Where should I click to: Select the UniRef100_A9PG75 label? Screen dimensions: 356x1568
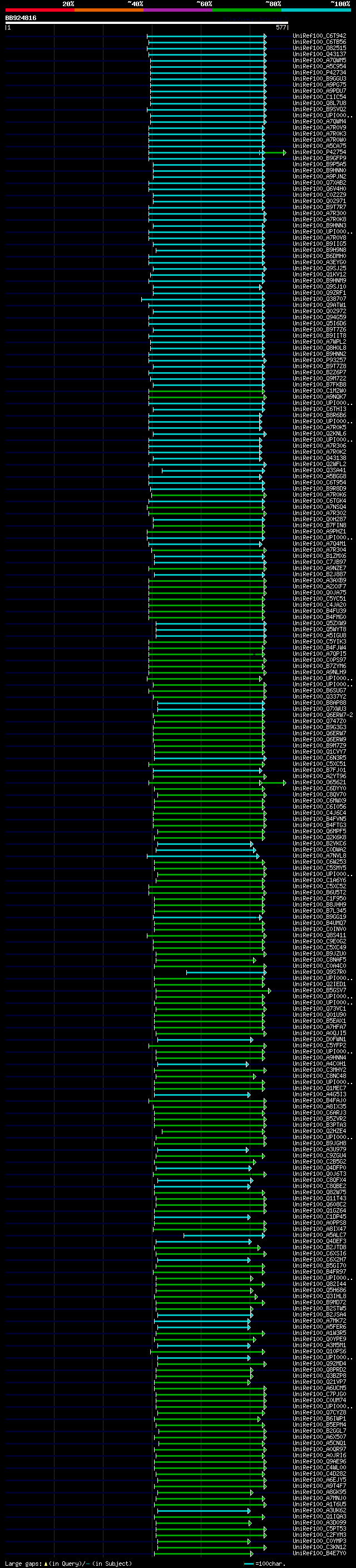coord(319,85)
